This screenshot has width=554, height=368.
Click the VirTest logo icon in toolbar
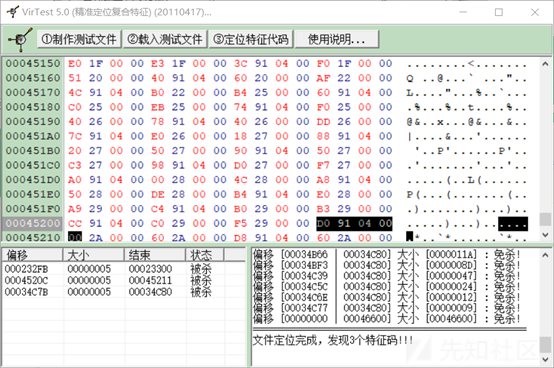click(20, 39)
